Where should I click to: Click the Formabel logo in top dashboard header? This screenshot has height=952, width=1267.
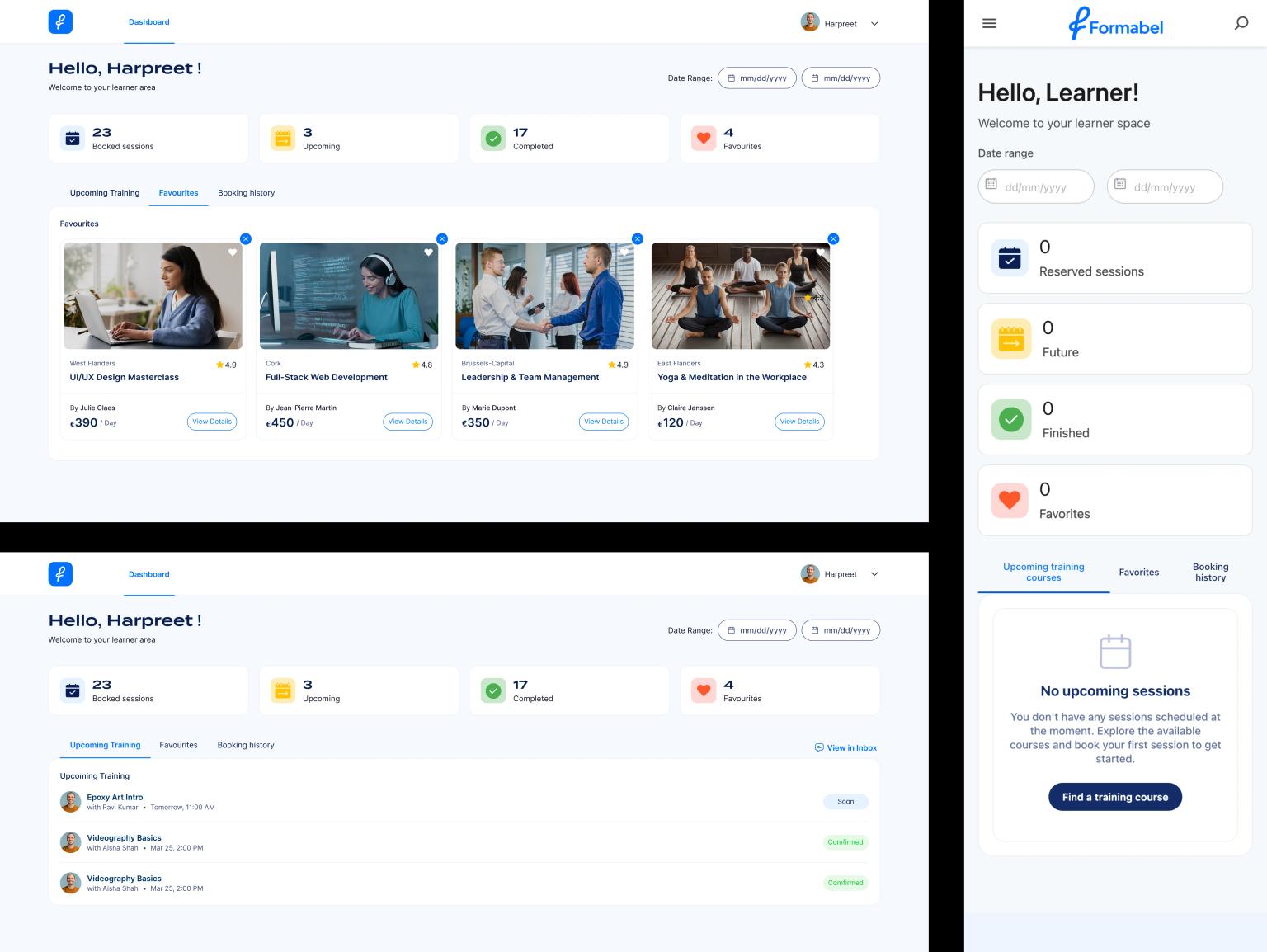[x=60, y=22]
